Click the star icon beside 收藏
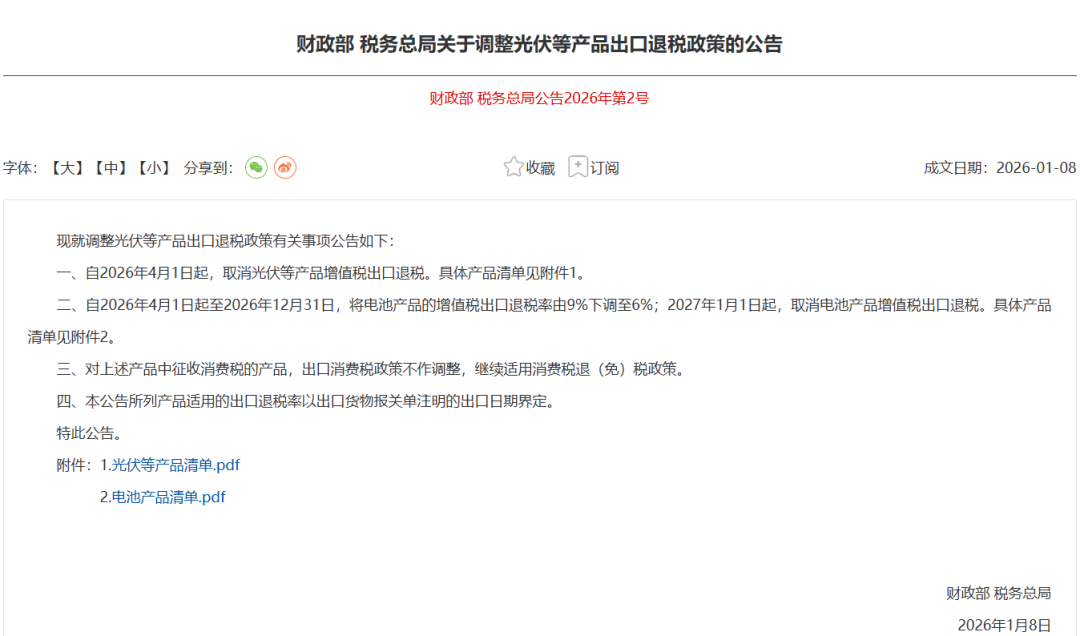 point(513,167)
